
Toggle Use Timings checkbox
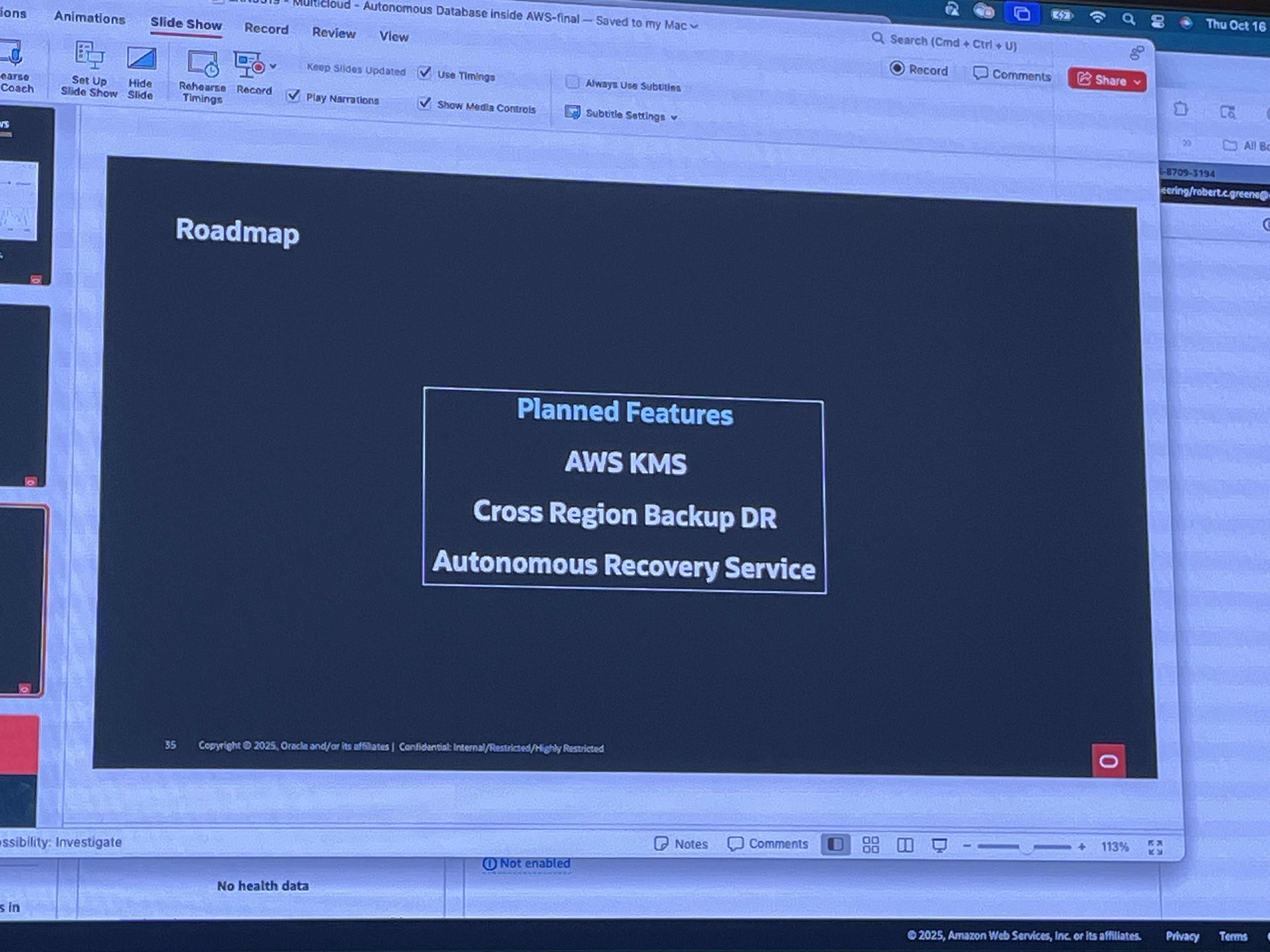point(424,73)
